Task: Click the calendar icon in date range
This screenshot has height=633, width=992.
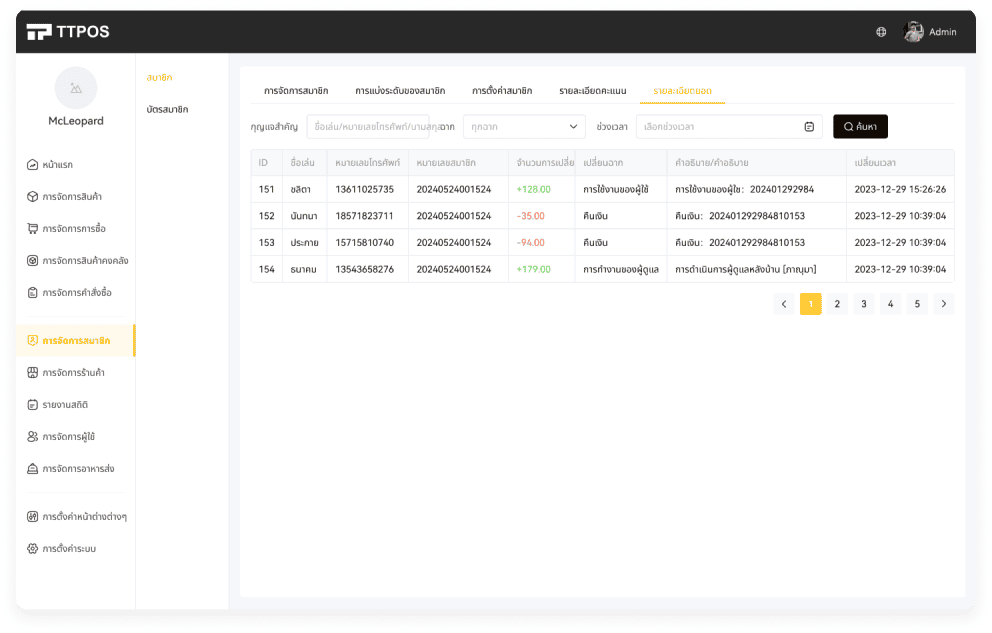Action: click(809, 127)
